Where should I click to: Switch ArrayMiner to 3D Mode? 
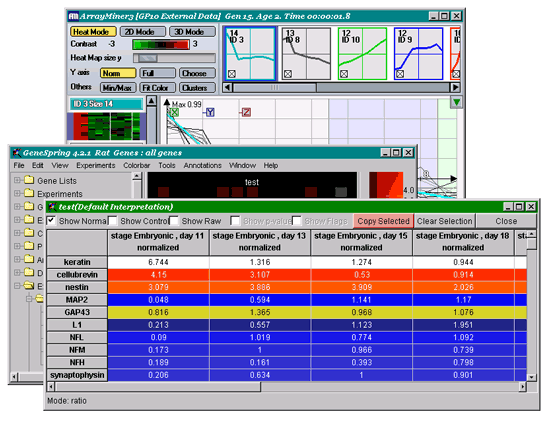[192, 32]
